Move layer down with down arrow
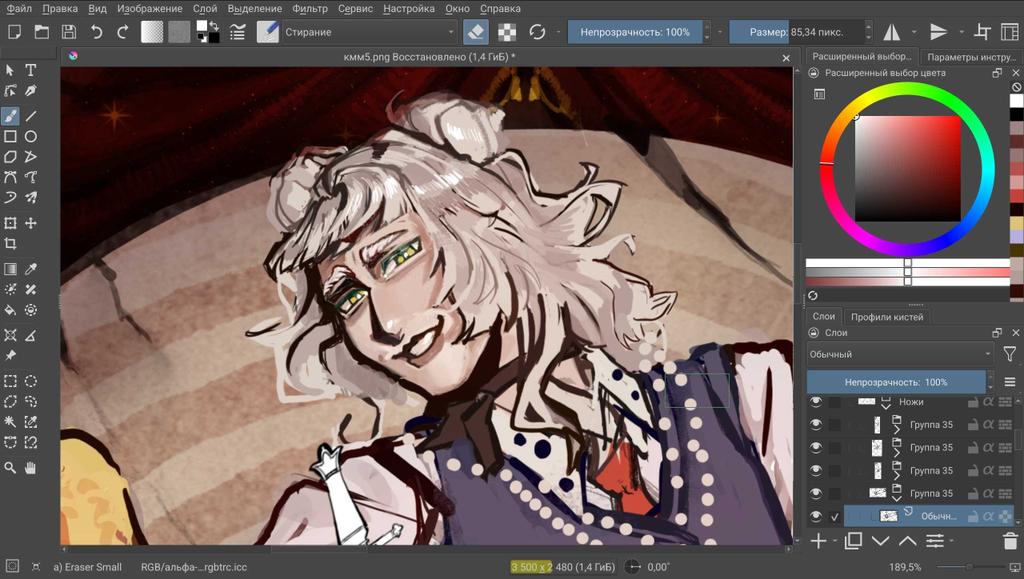1024x579 pixels. (x=880, y=541)
